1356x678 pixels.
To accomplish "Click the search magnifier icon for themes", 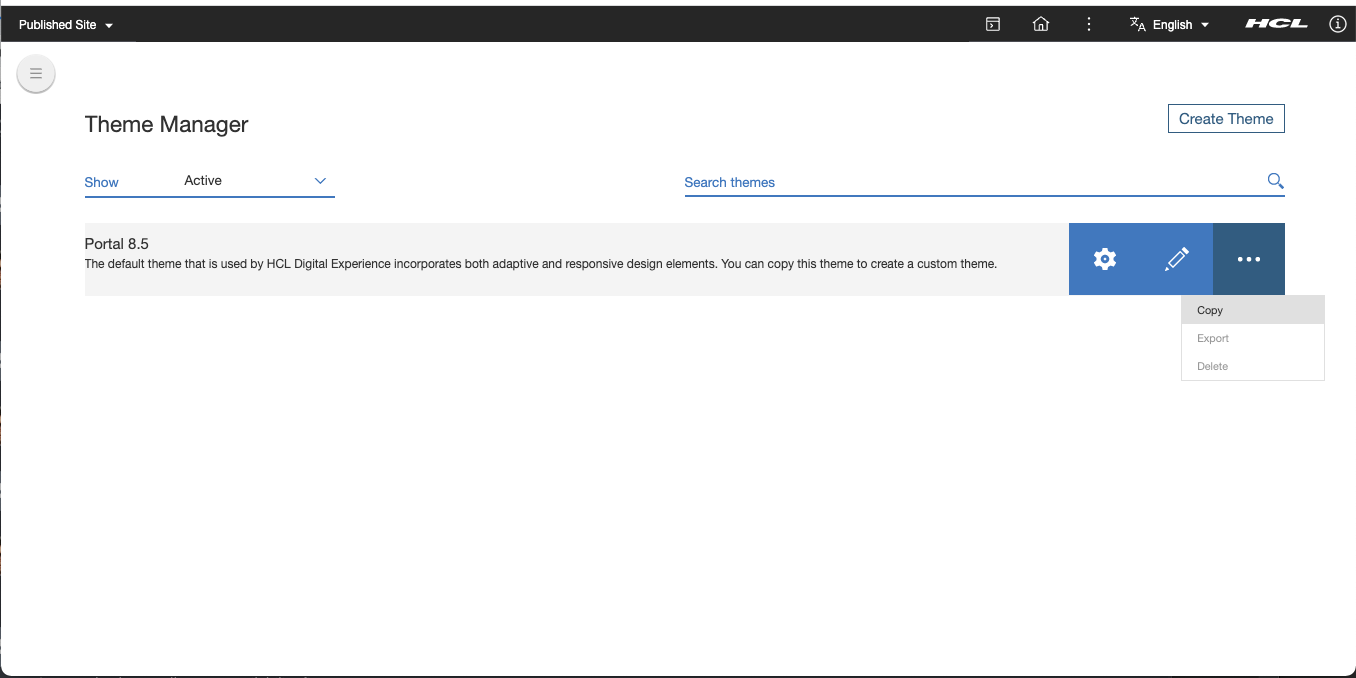I will (1275, 181).
